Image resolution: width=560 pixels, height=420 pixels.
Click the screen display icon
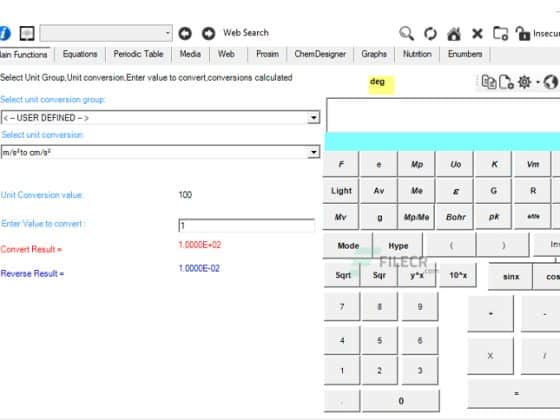pos(27,33)
